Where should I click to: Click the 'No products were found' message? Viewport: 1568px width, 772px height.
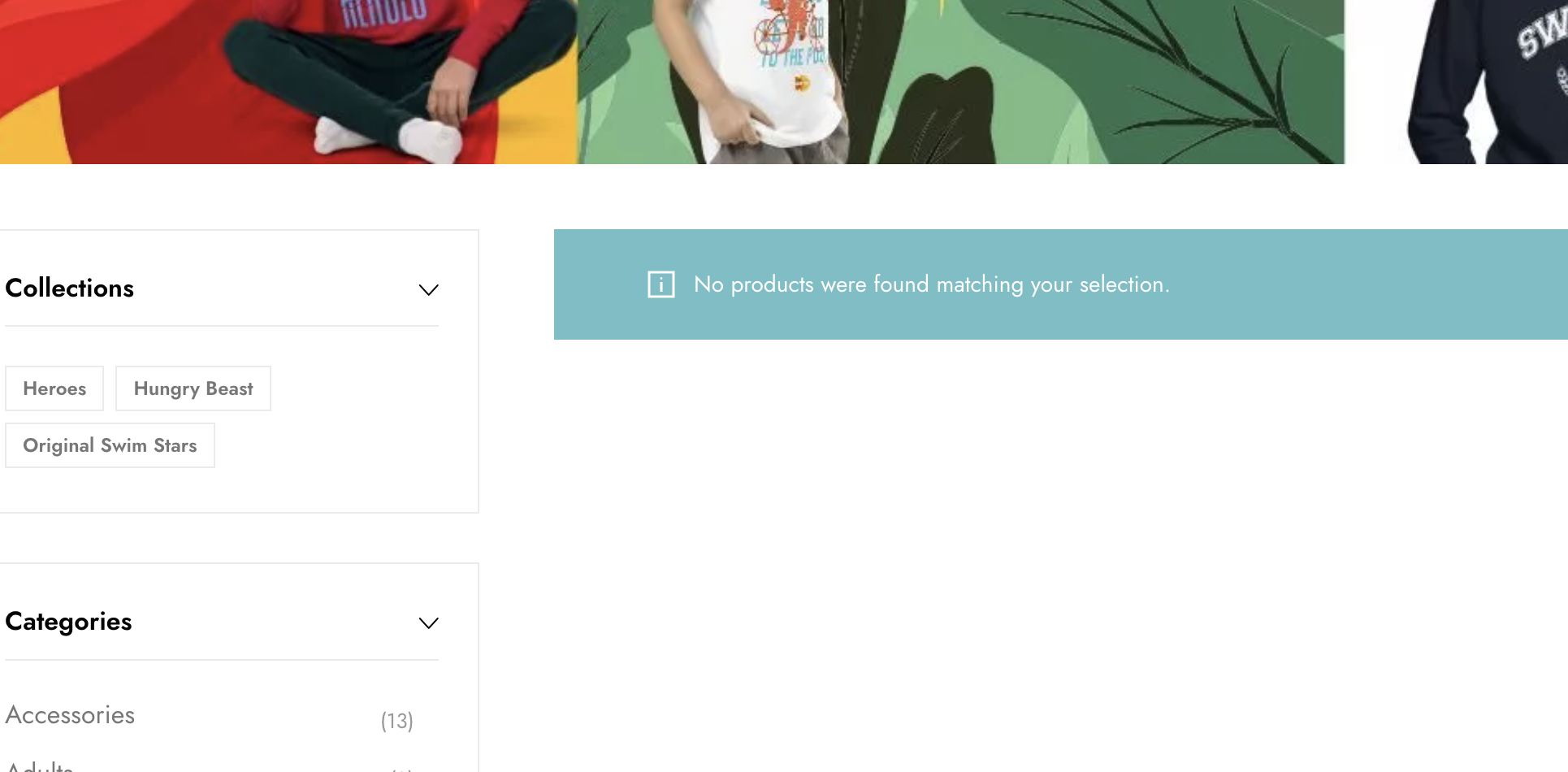pyautogui.click(x=932, y=284)
